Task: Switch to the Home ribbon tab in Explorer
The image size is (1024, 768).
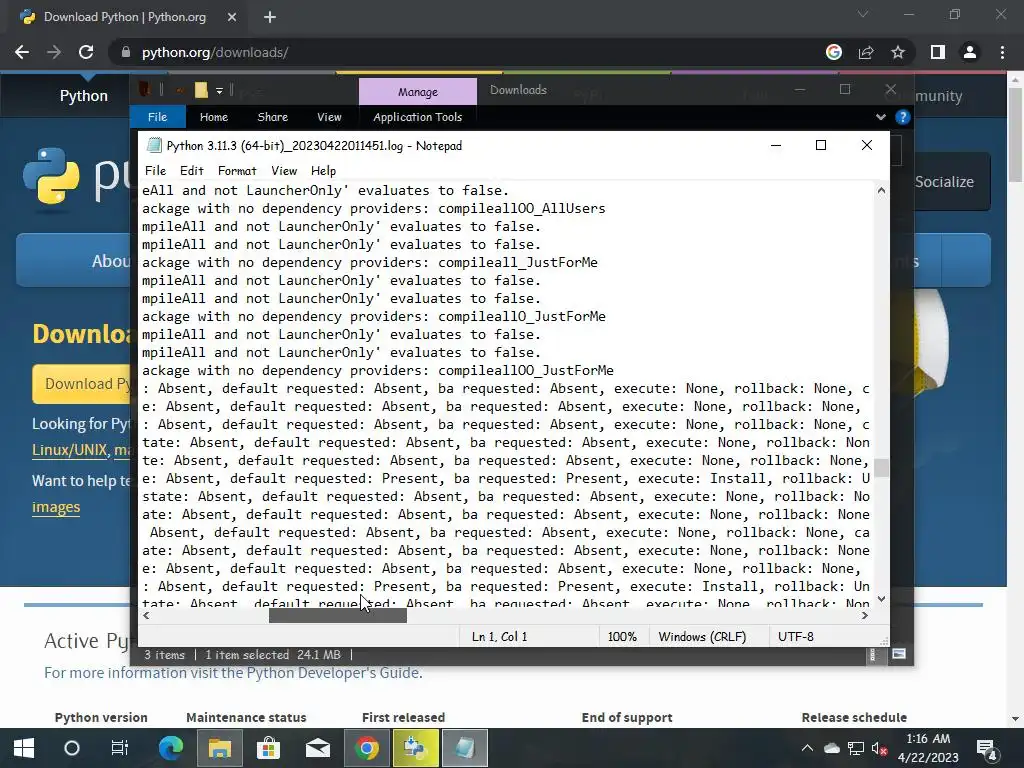Action: click(x=214, y=117)
